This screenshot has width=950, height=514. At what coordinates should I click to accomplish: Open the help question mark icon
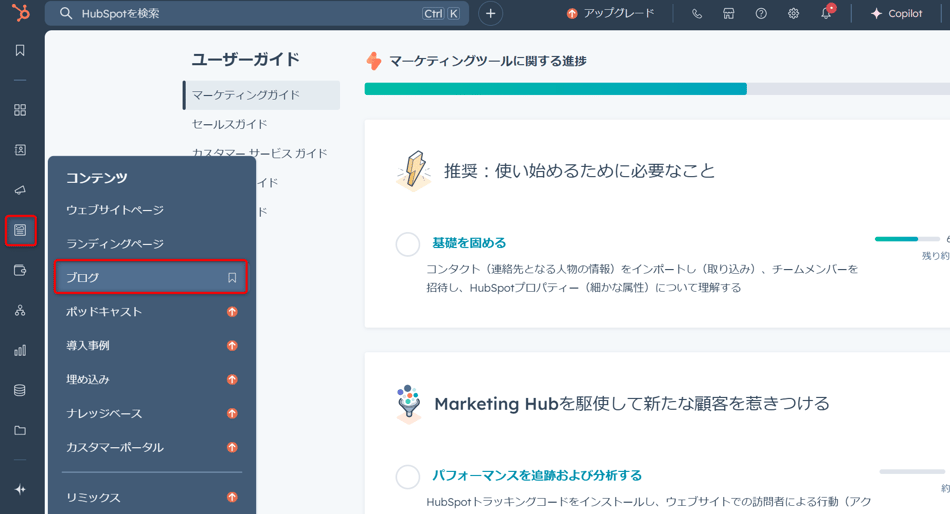pyautogui.click(x=761, y=13)
